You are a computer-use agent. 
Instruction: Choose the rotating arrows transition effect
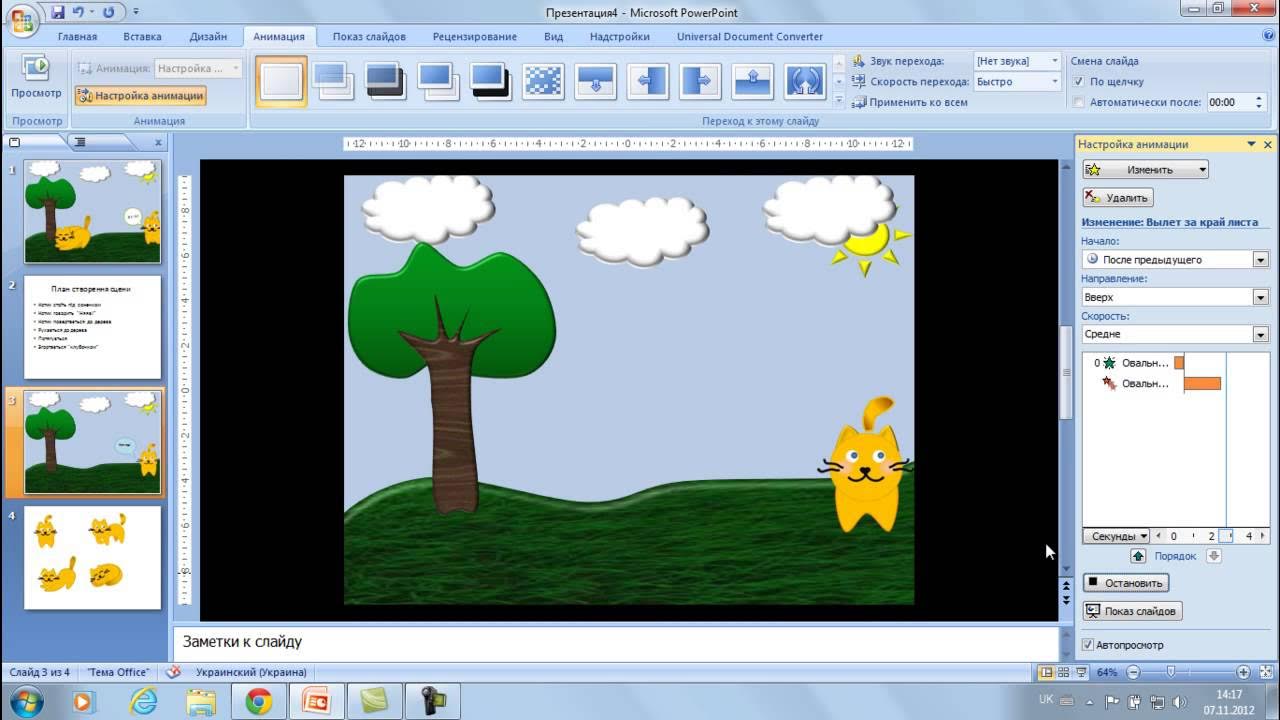805,81
